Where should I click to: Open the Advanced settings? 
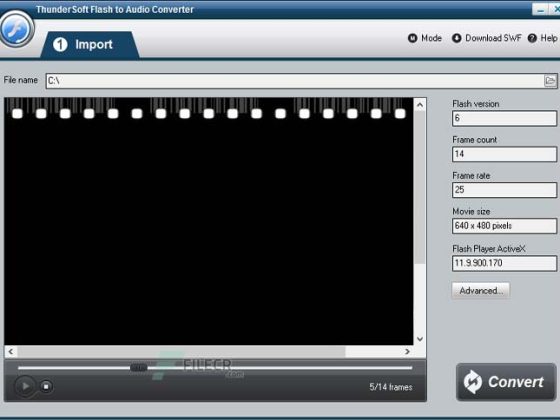pyautogui.click(x=481, y=290)
